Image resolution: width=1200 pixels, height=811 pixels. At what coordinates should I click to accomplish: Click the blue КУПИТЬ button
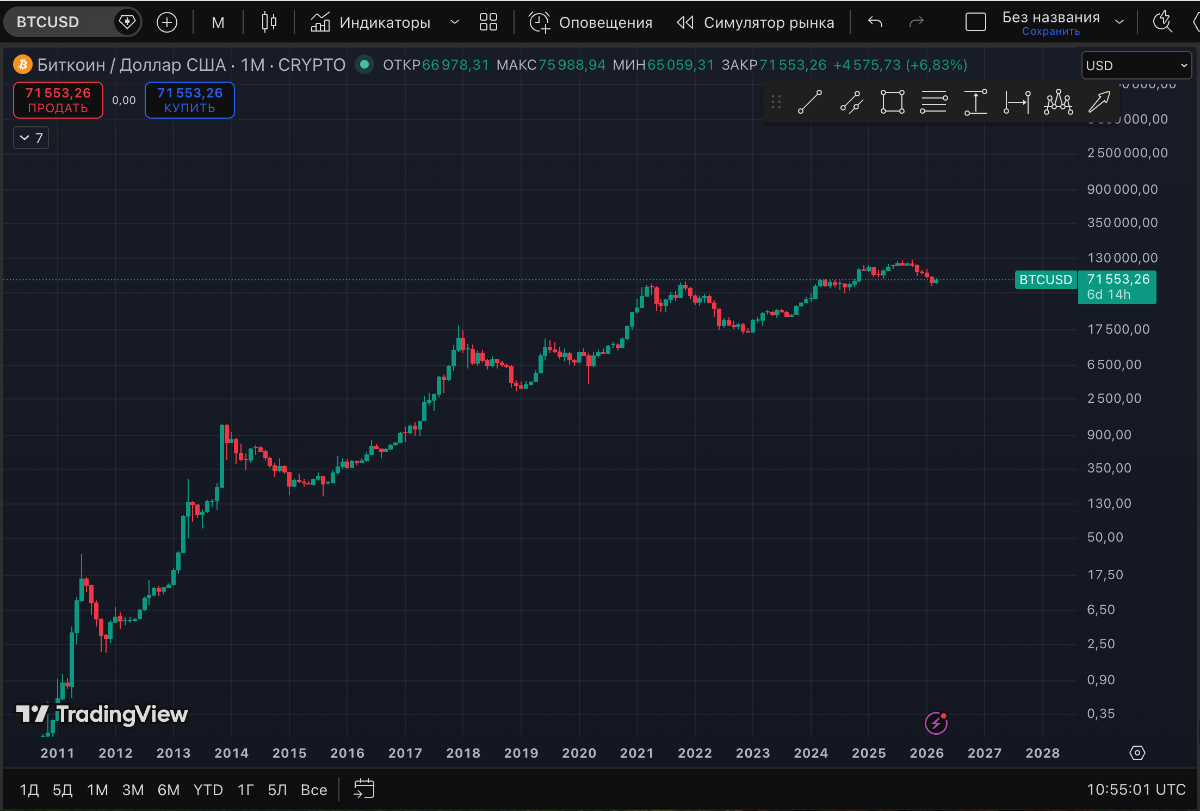click(x=189, y=100)
